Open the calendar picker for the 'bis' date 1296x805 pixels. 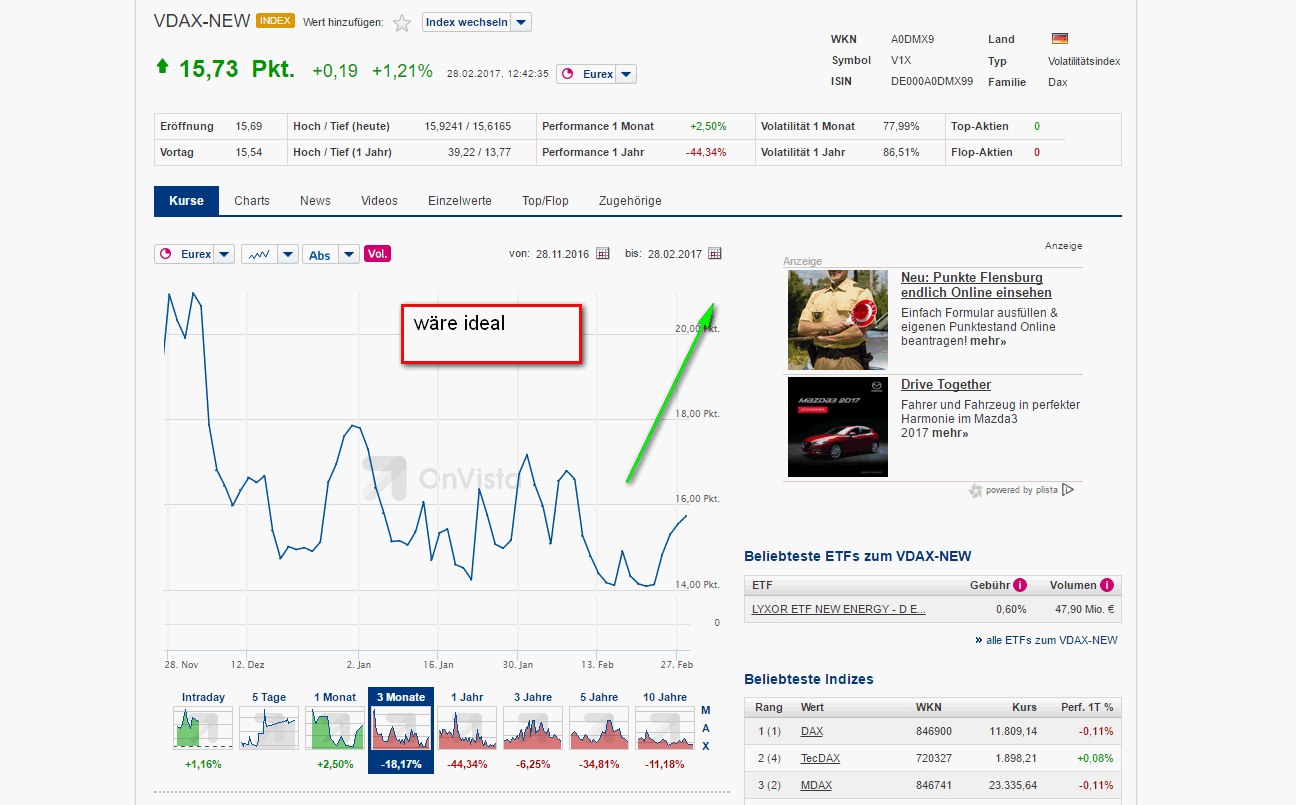point(715,254)
